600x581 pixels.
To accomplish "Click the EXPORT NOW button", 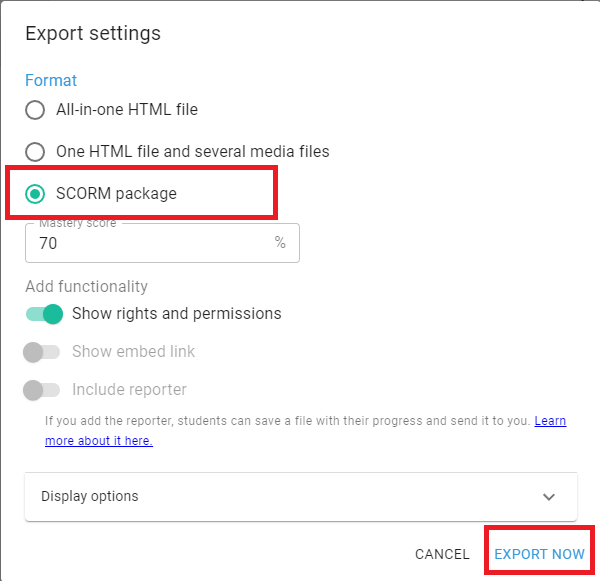I will pos(539,554).
